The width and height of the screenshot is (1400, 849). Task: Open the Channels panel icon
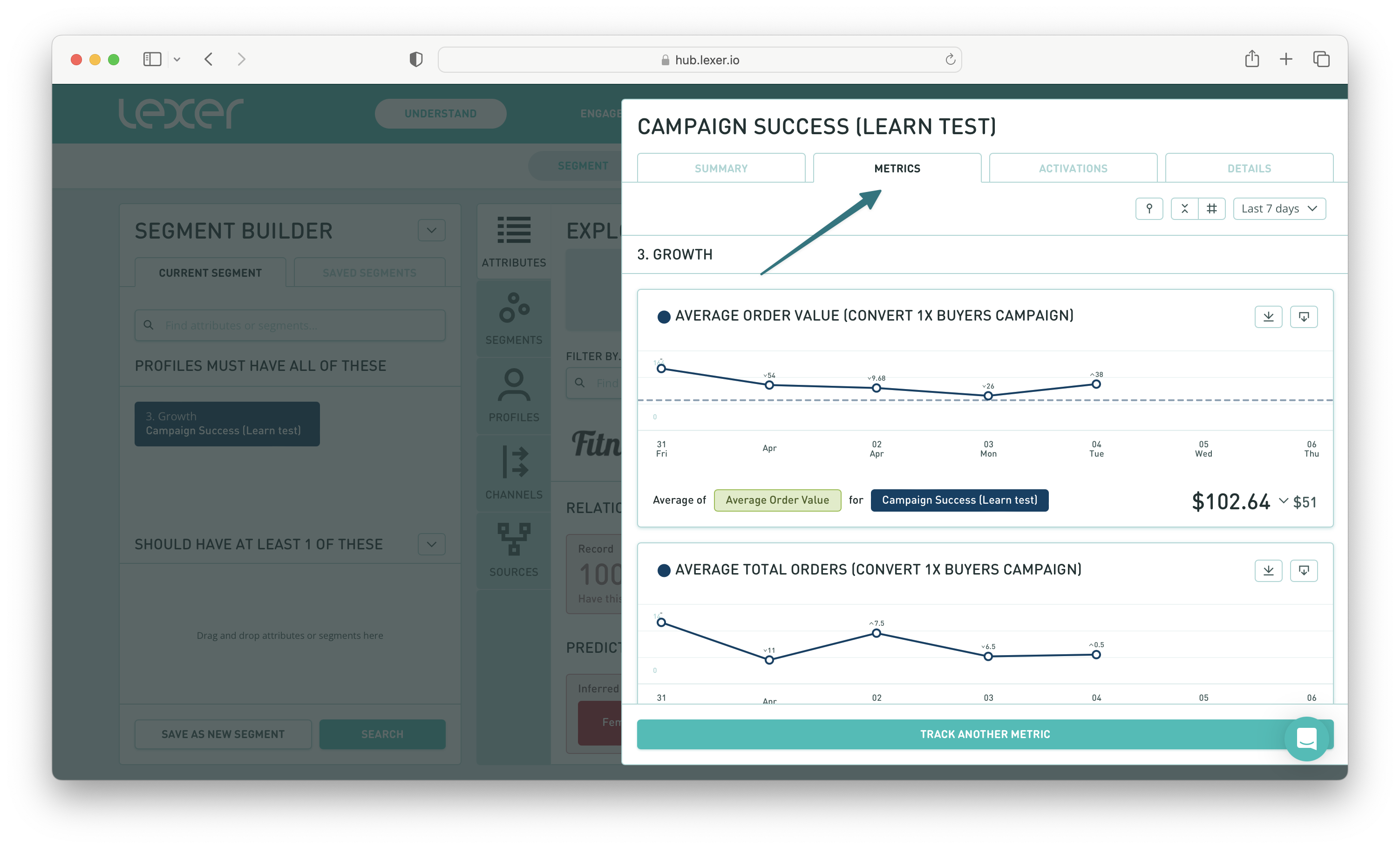pos(514,473)
